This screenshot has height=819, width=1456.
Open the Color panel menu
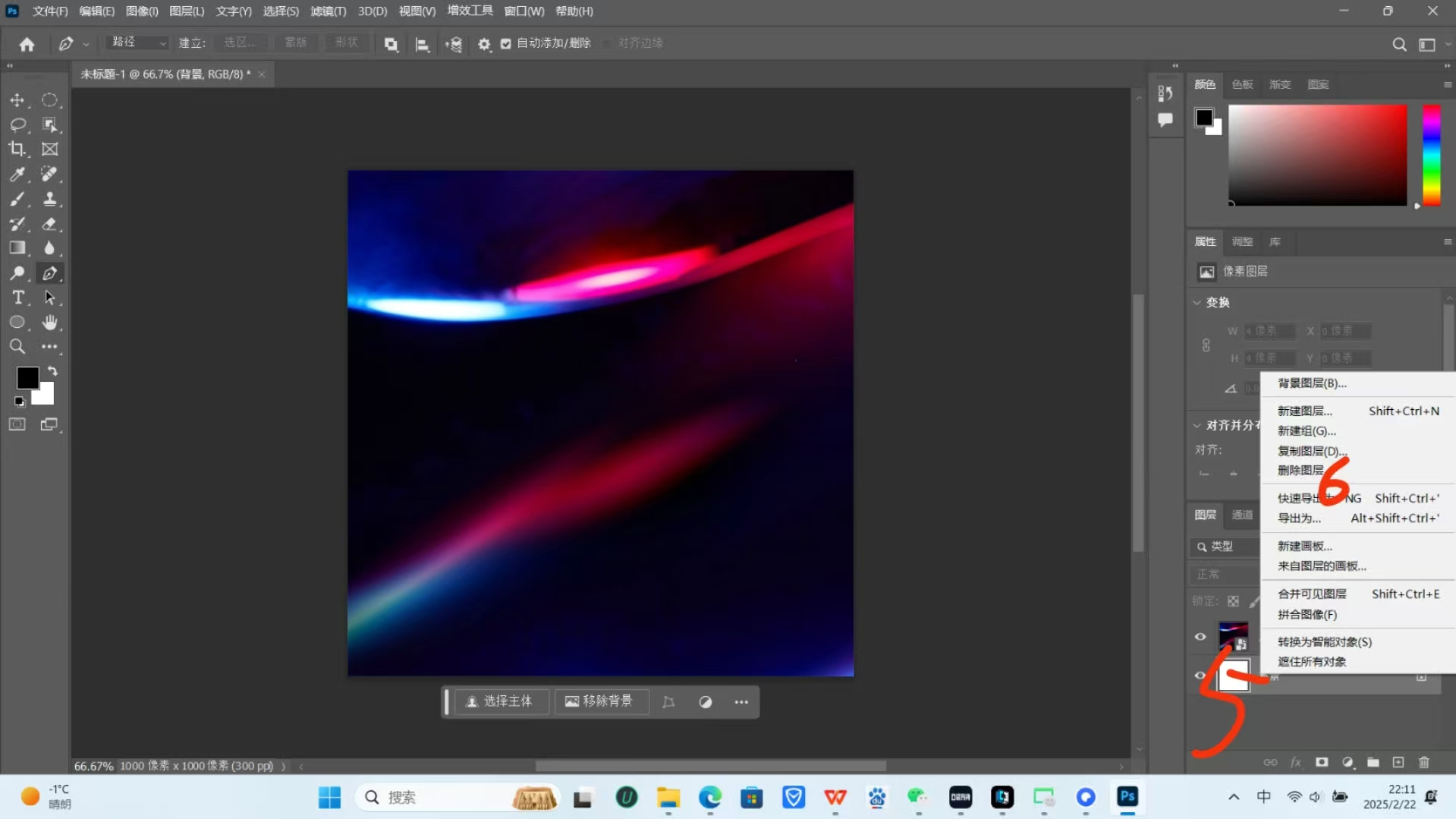pyautogui.click(x=1447, y=84)
